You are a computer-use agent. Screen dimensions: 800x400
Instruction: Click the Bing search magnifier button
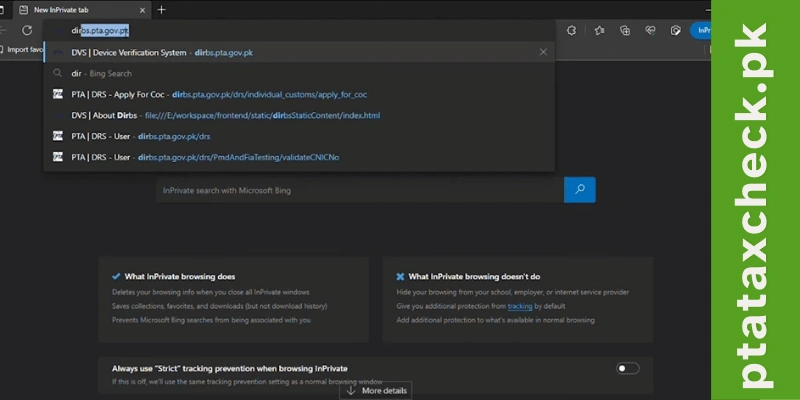579,189
